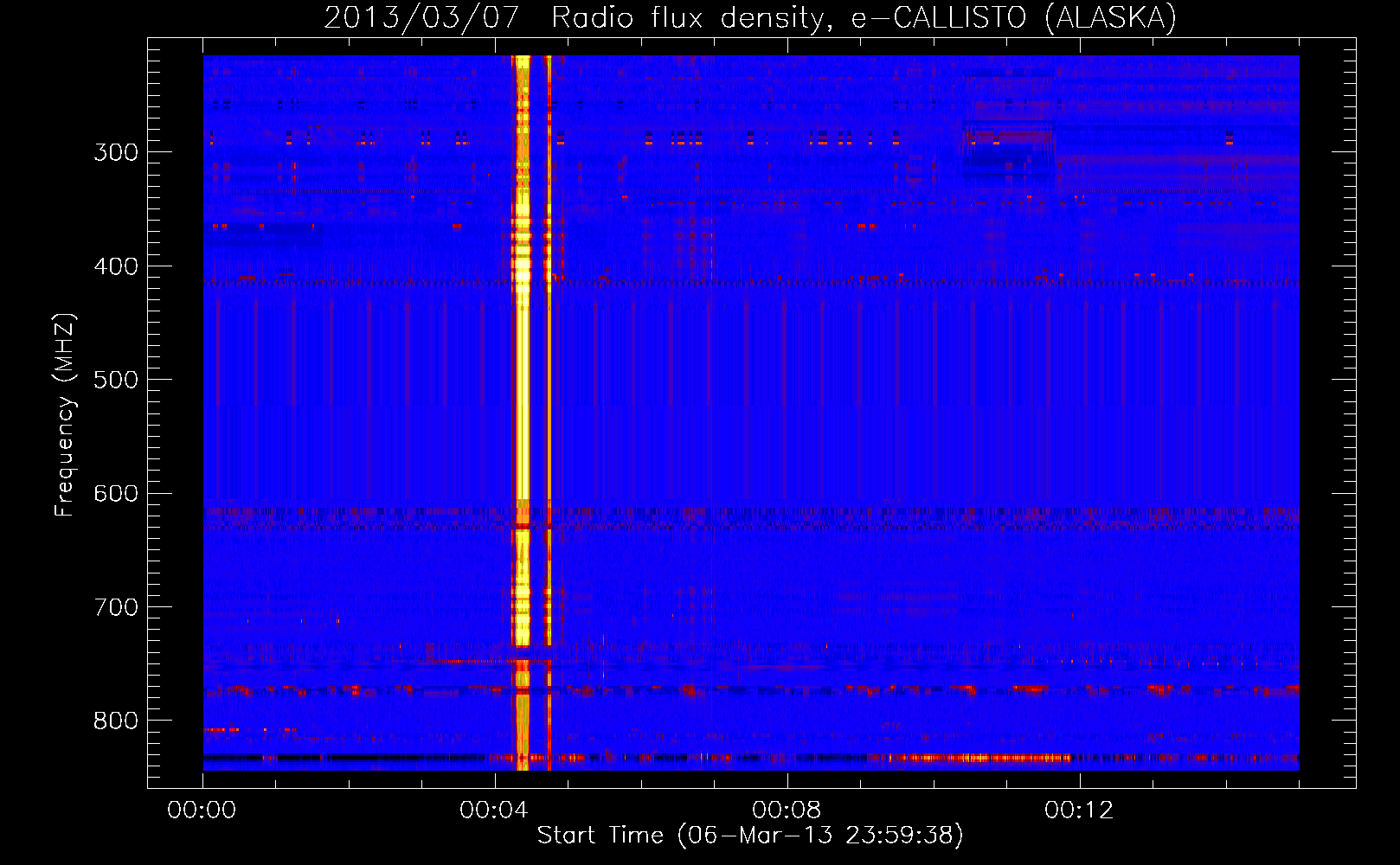Click the 00:08 time tick label
Screen dimensions: 1400x865
(787, 811)
